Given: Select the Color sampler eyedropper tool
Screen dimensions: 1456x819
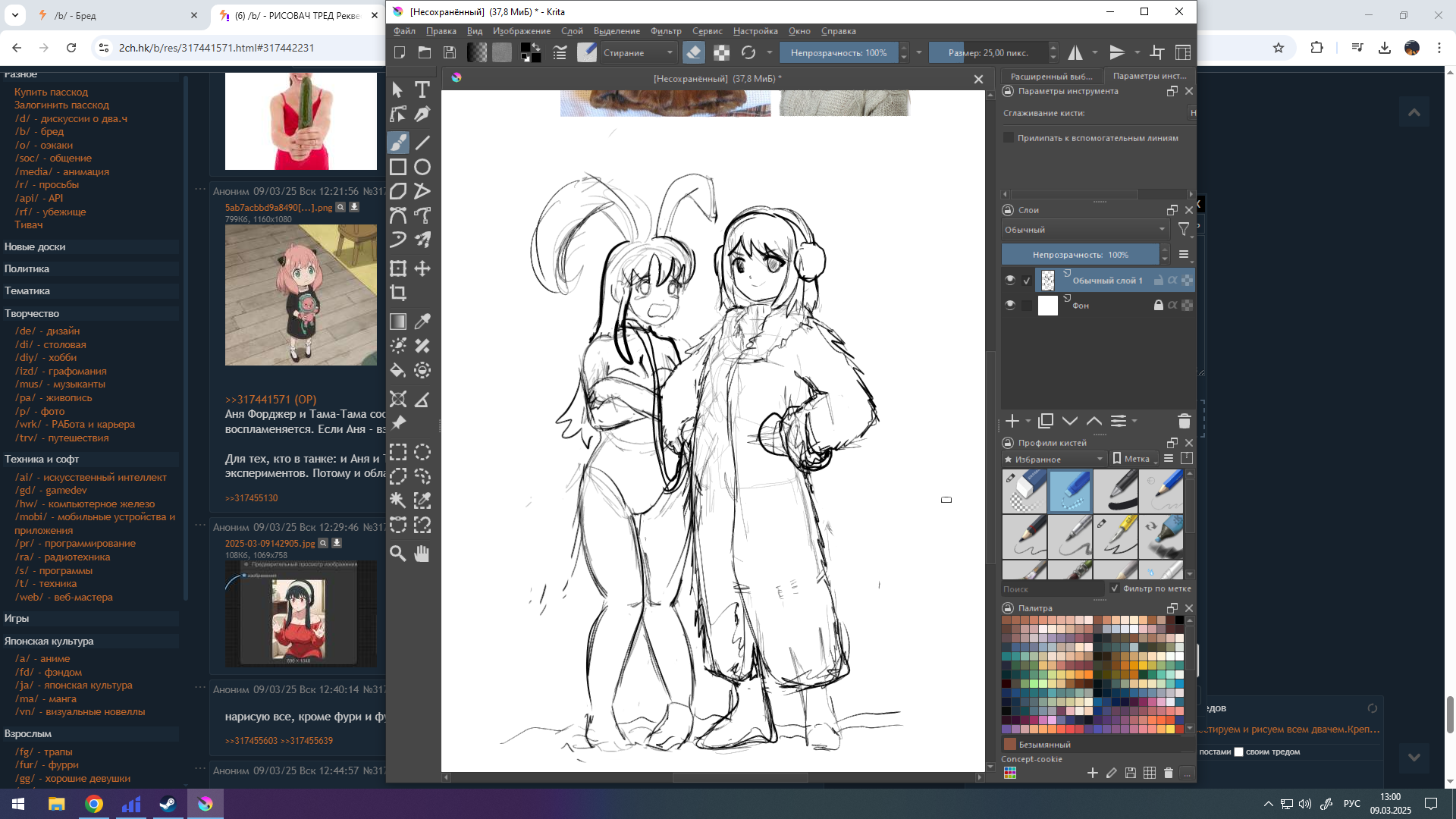Looking at the screenshot, I should [x=422, y=322].
